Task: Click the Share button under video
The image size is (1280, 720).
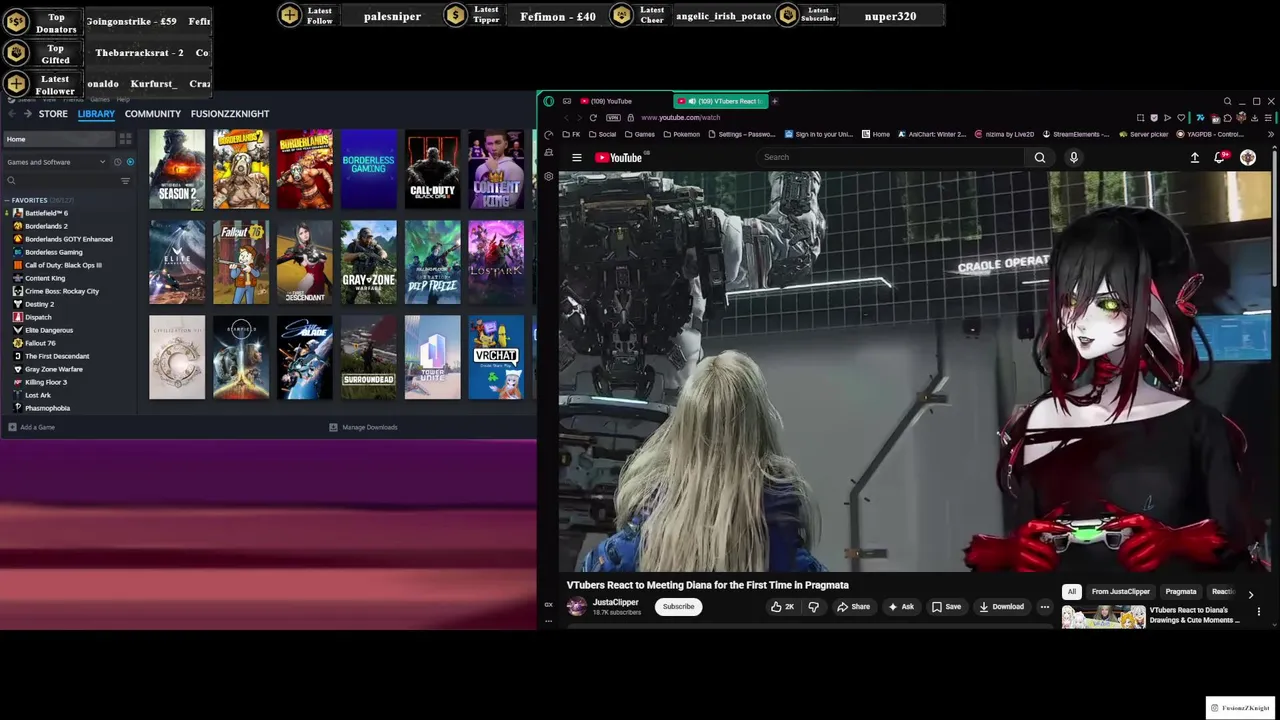Action: click(853, 606)
